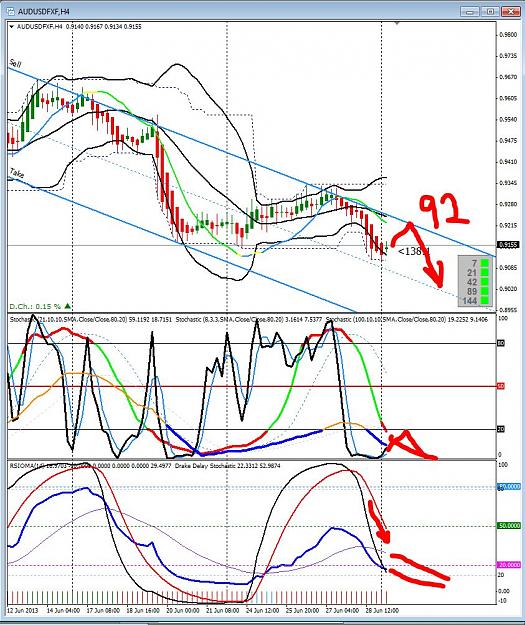Click the '17 Jun 08:00' time axis label

pyautogui.click(x=103, y=610)
